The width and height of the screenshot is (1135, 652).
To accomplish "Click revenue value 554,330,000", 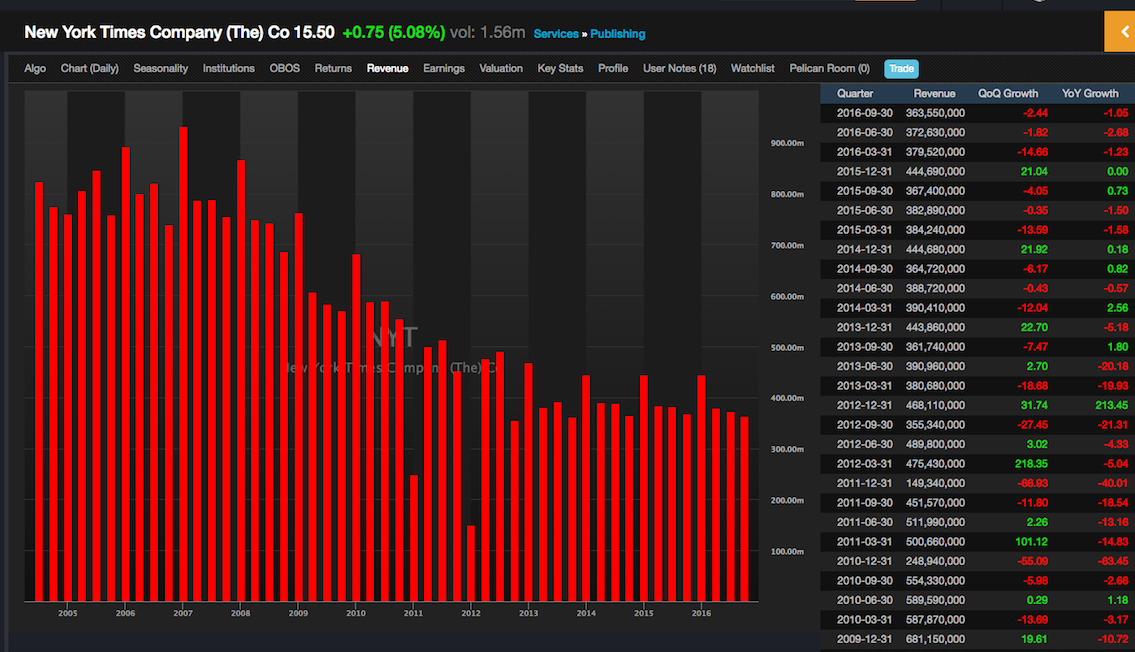I will [x=935, y=582].
